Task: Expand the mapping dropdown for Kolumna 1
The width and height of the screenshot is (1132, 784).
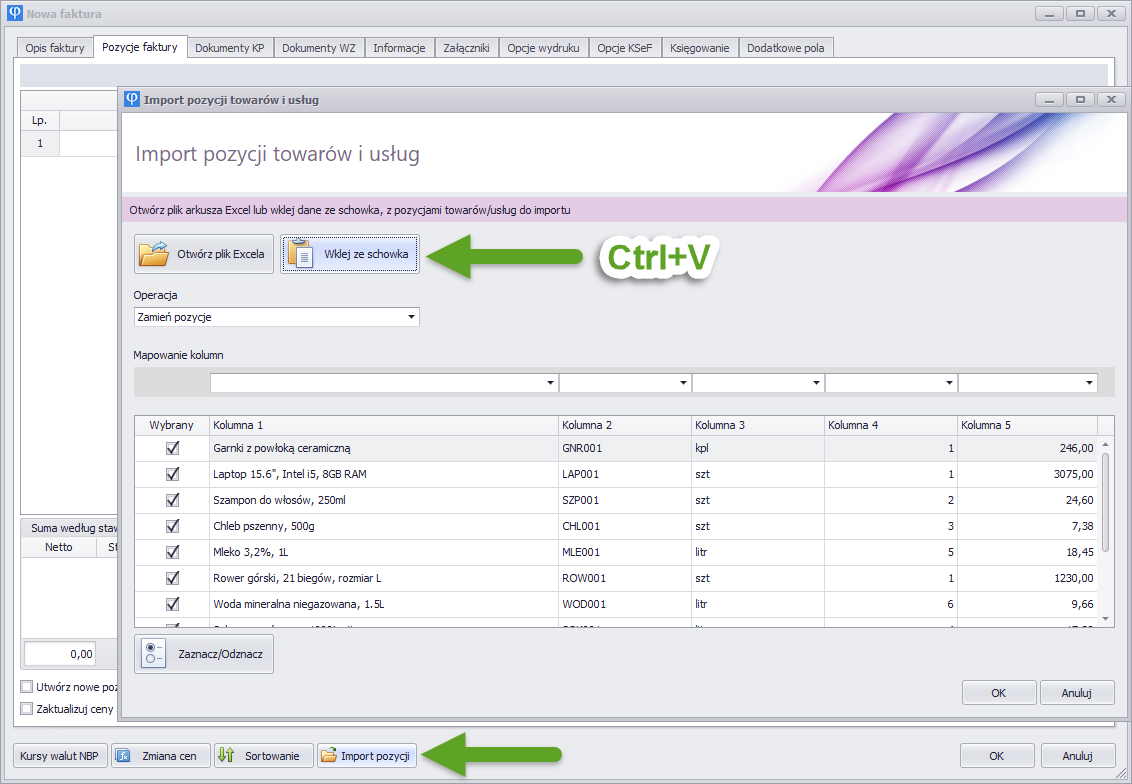Action: click(x=550, y=383)
